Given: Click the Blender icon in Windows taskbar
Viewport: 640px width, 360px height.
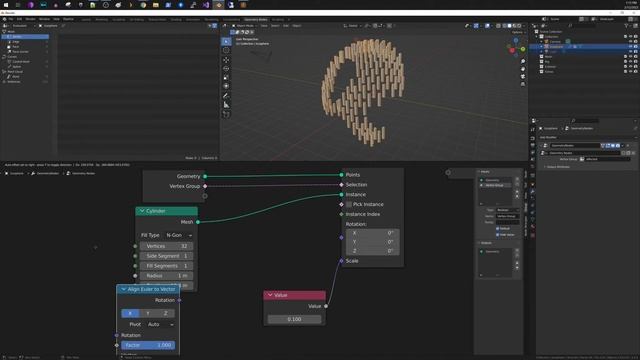Looking at the screenshot, I should 219,5.
